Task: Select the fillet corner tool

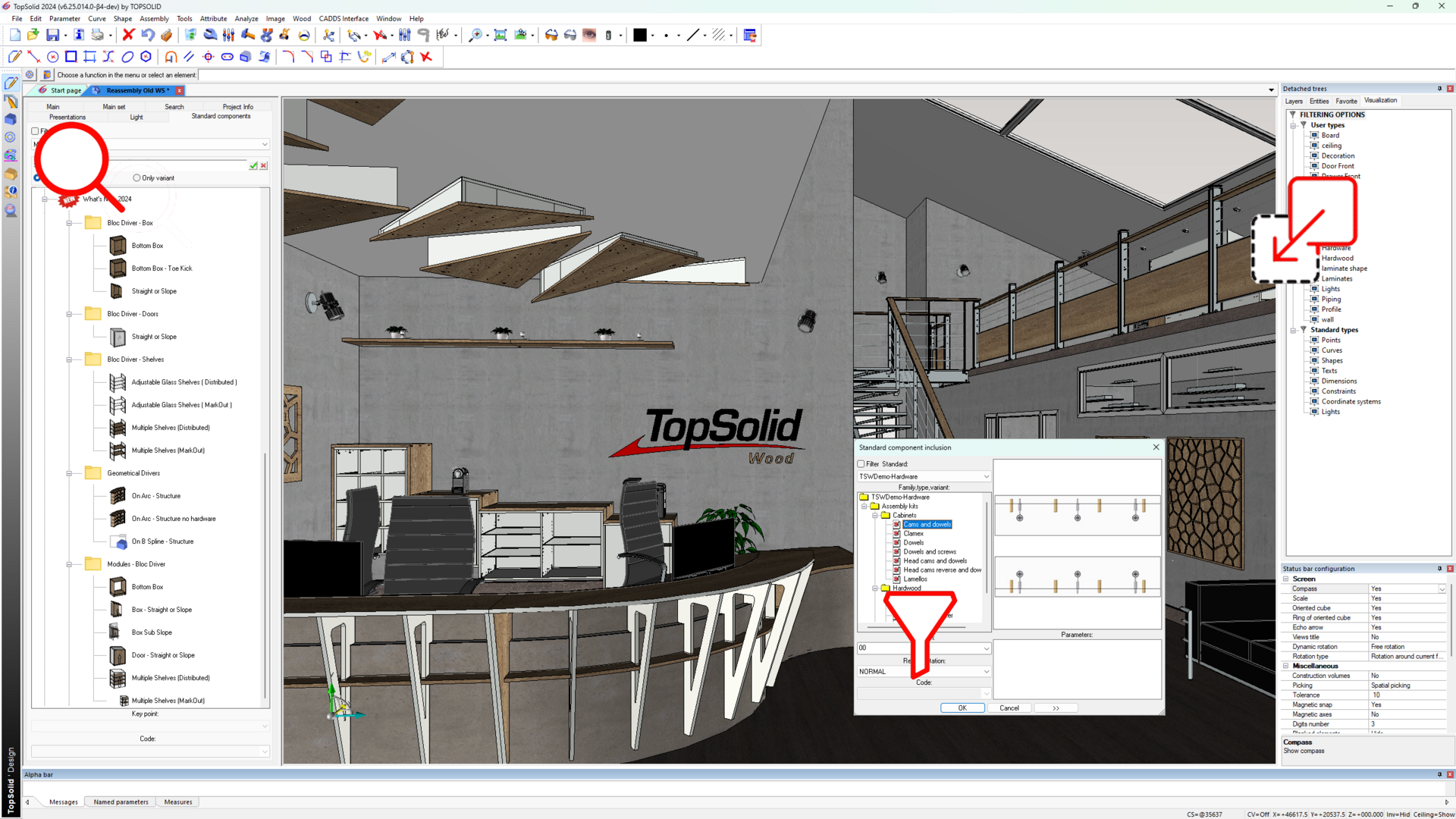Action: pyautogui.click(x=288, y=57)
